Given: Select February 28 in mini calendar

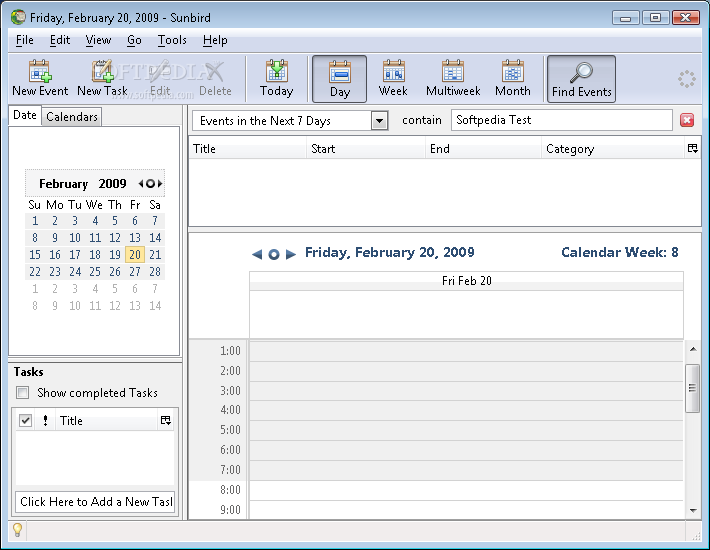Looking at the screenshot, I should tap(155, 272).
